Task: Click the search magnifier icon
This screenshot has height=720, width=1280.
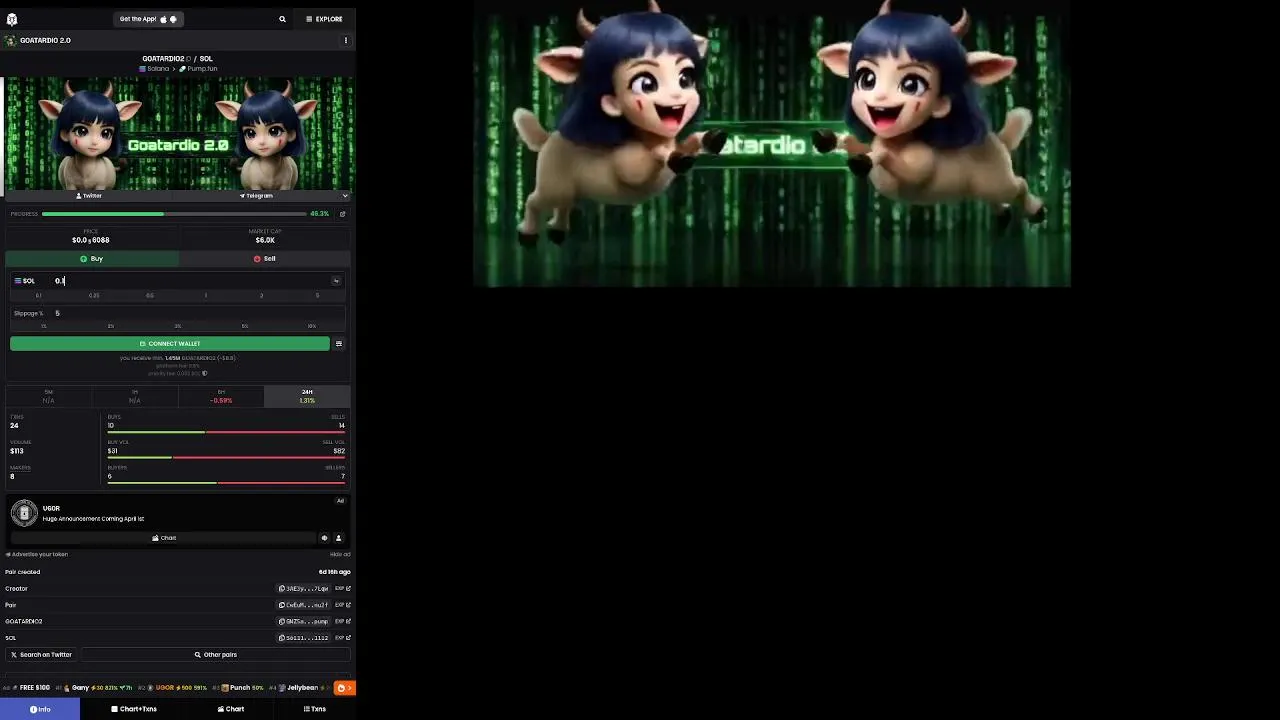Action: [x=282, y=19]
